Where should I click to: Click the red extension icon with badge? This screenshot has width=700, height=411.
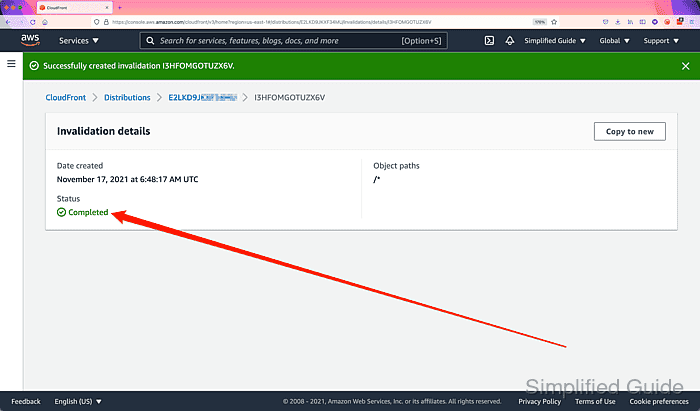[680, 21]
